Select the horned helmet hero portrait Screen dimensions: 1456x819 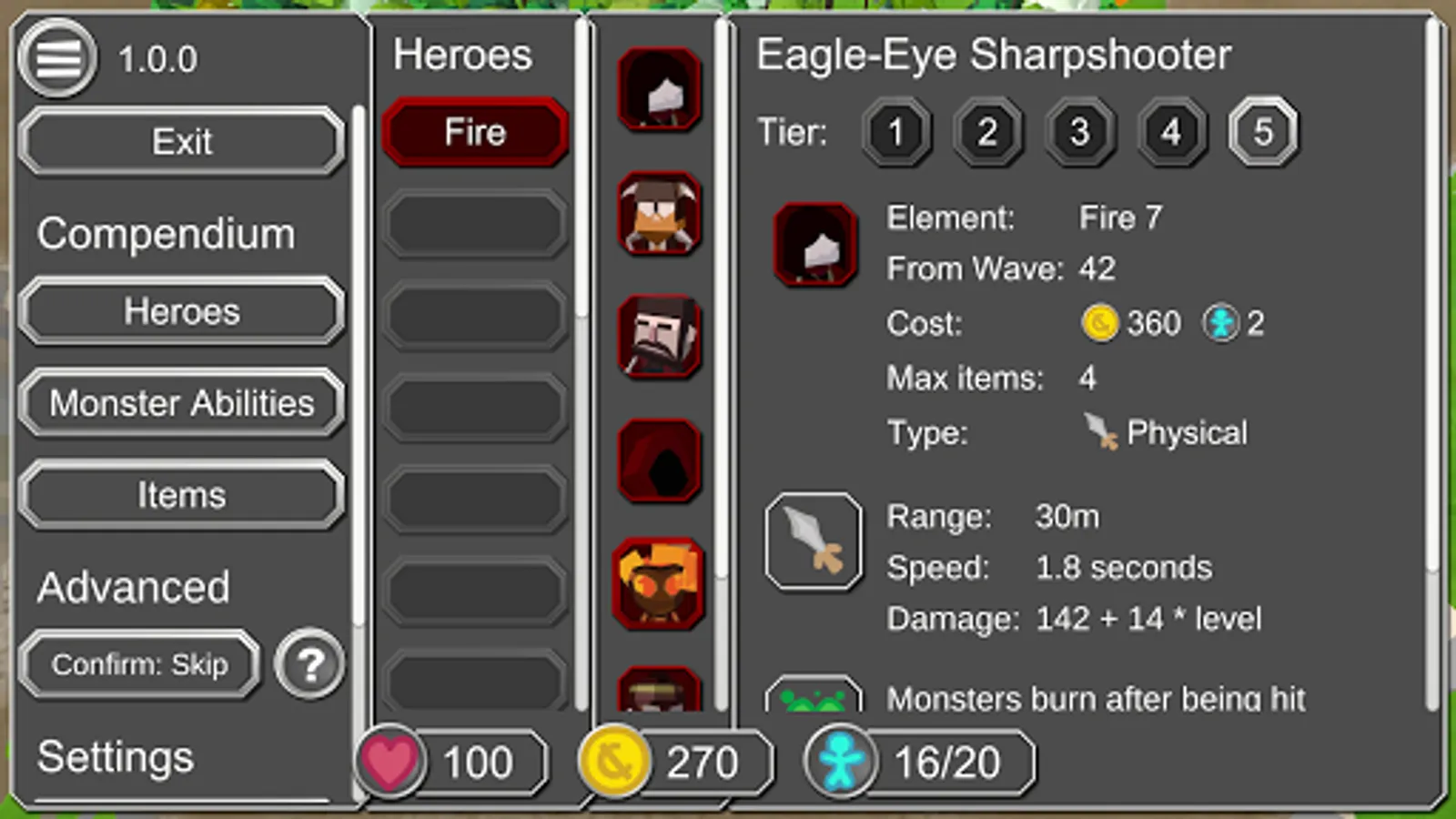[659, 213]
